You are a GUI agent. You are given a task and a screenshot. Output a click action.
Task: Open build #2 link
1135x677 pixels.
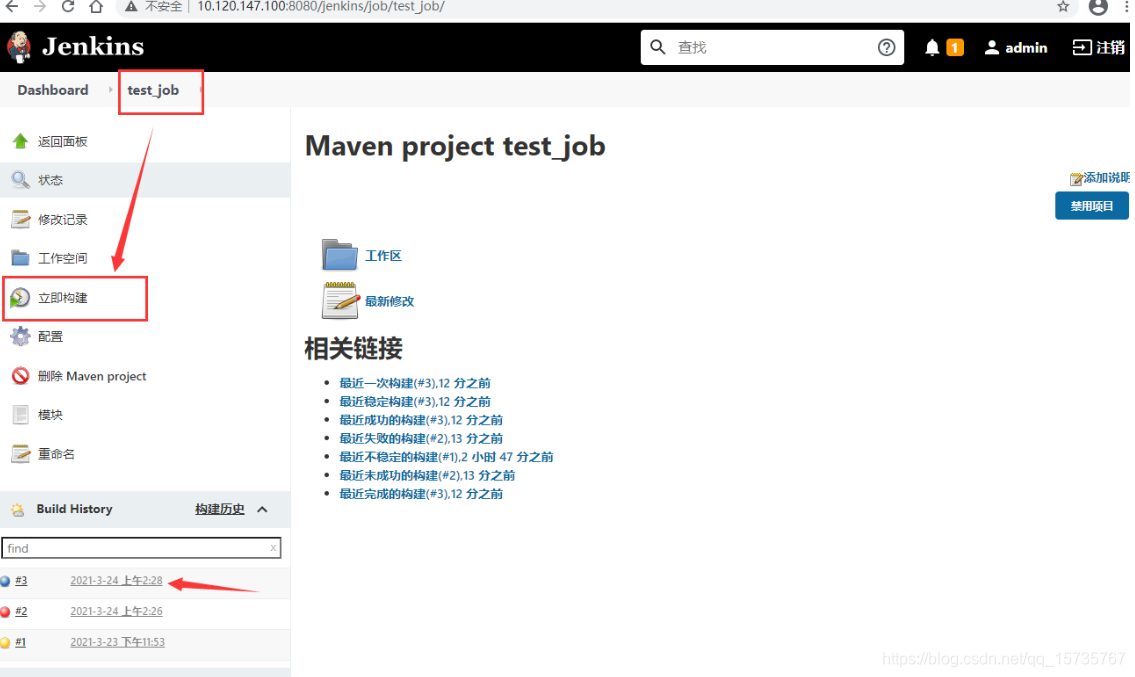pyautogui.click(x=21, y=611)
